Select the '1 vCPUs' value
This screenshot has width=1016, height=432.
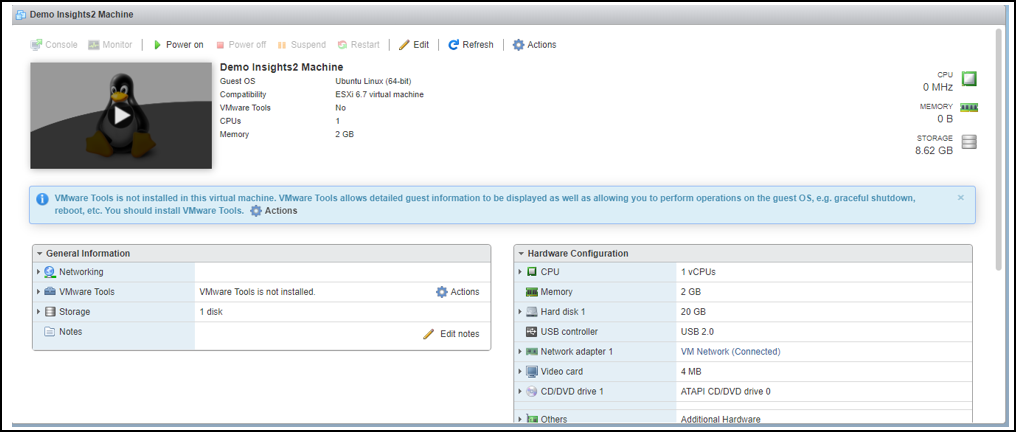tap(698, 272)
